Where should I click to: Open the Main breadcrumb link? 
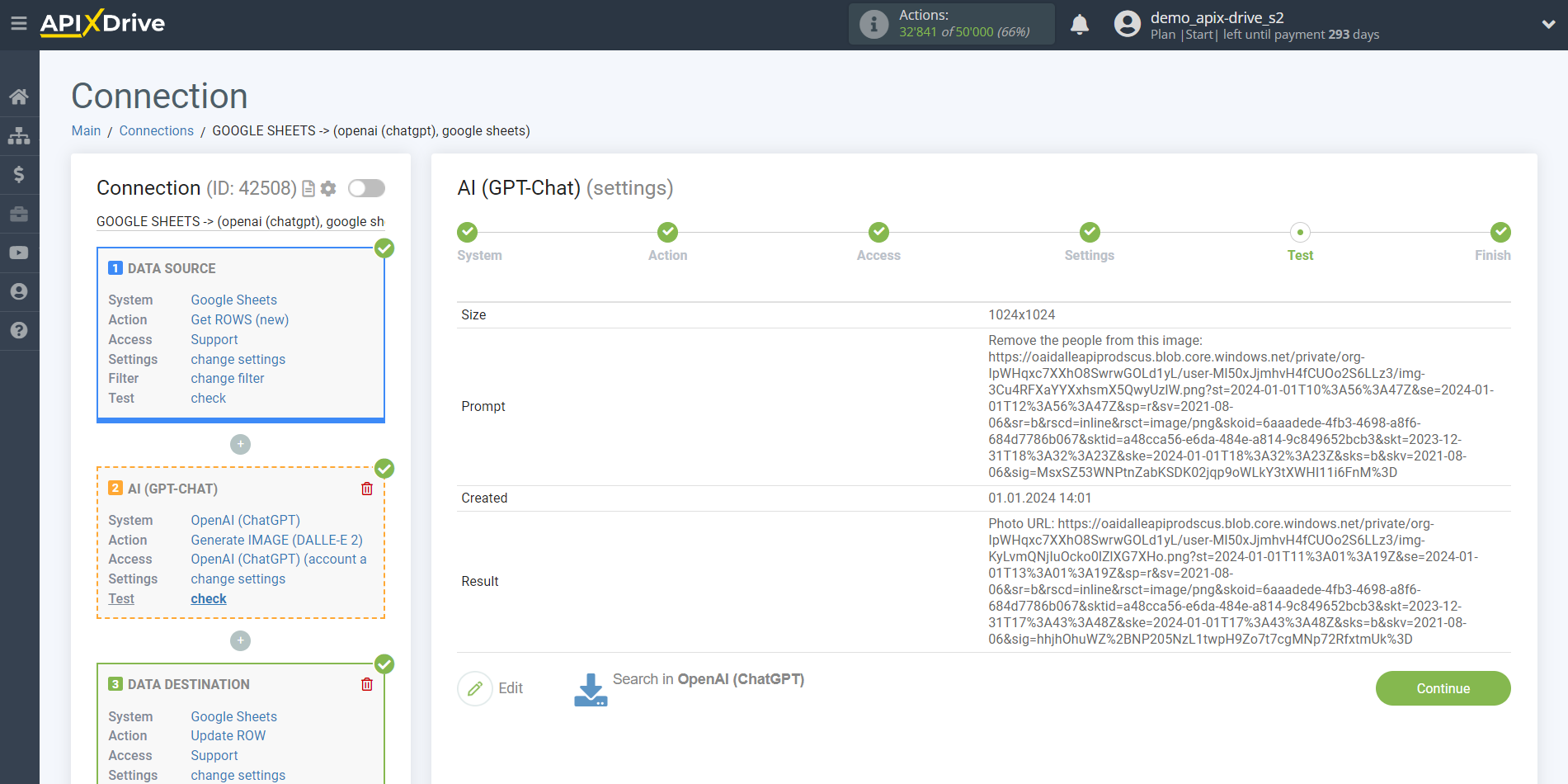[x=86, y=130]
